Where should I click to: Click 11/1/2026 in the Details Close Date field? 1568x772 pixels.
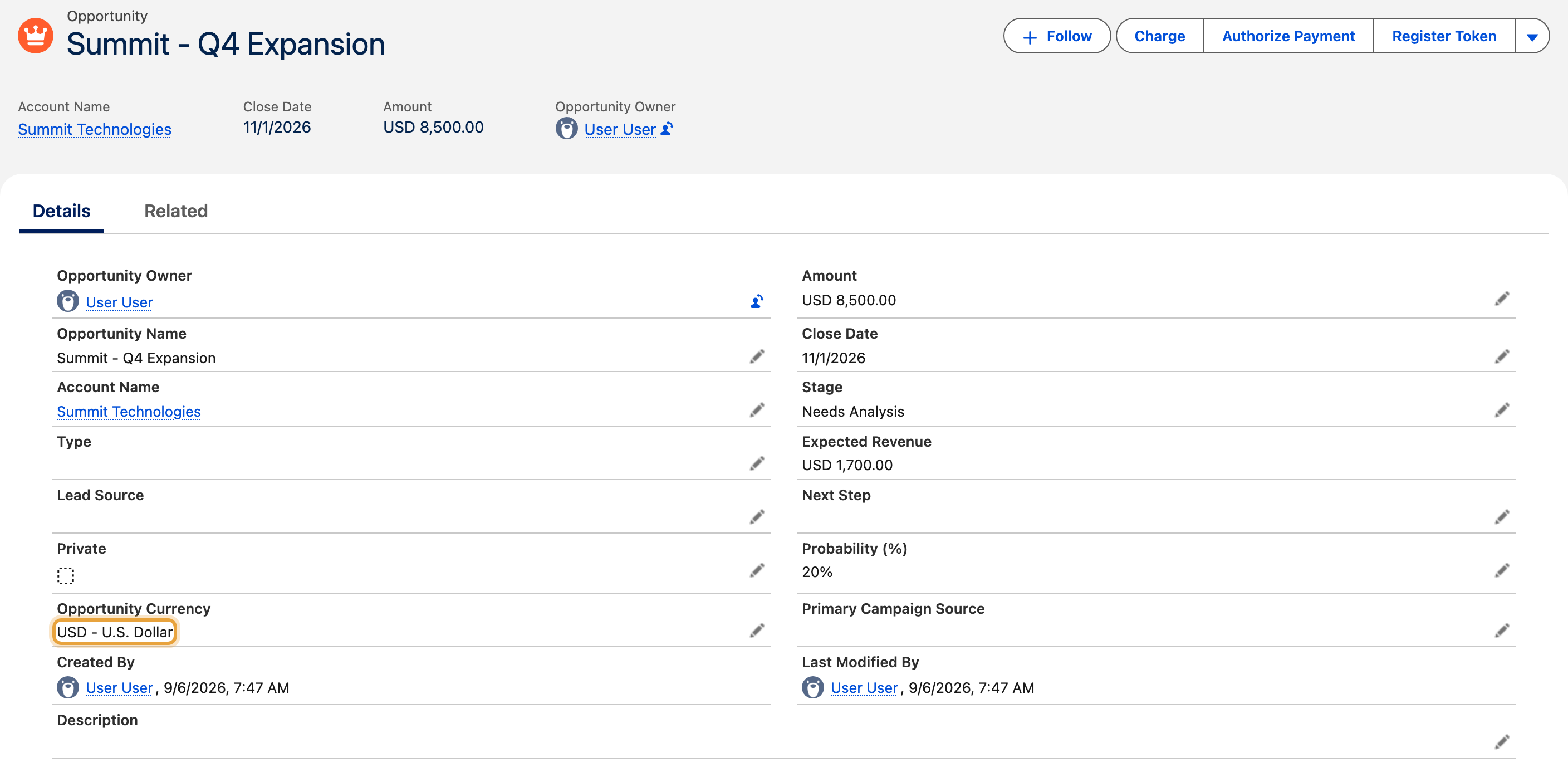[x=834, y=358]
